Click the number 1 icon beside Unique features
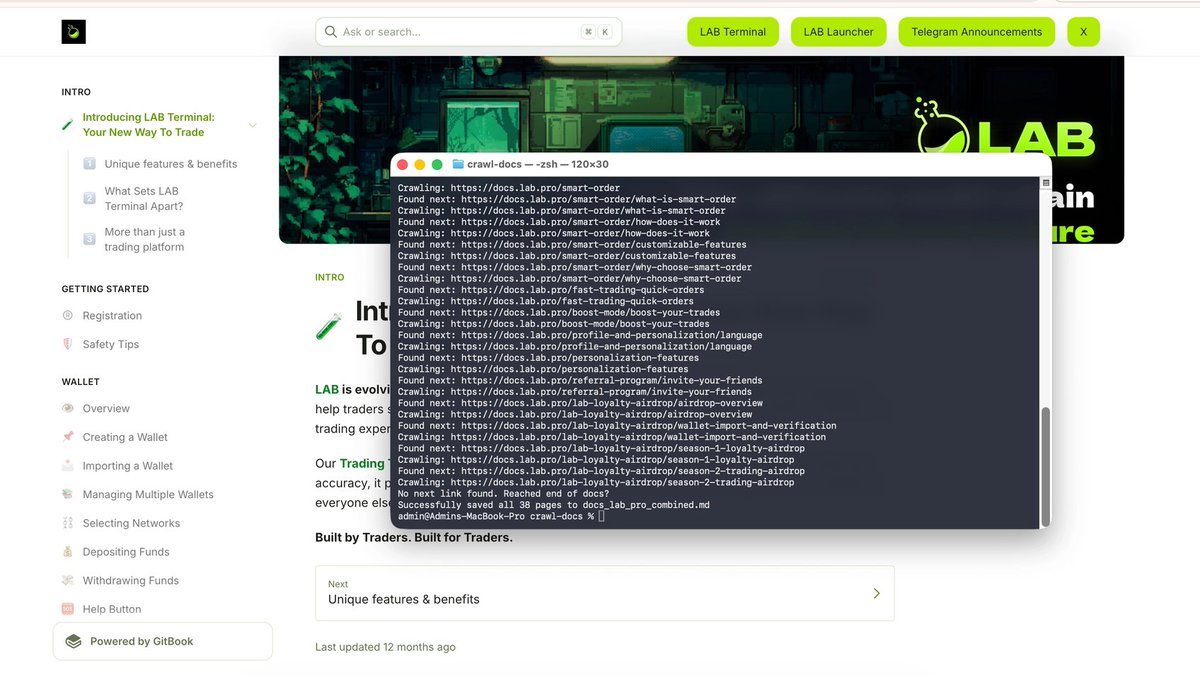Screen dimensions: 1200x675 (90, 164)
